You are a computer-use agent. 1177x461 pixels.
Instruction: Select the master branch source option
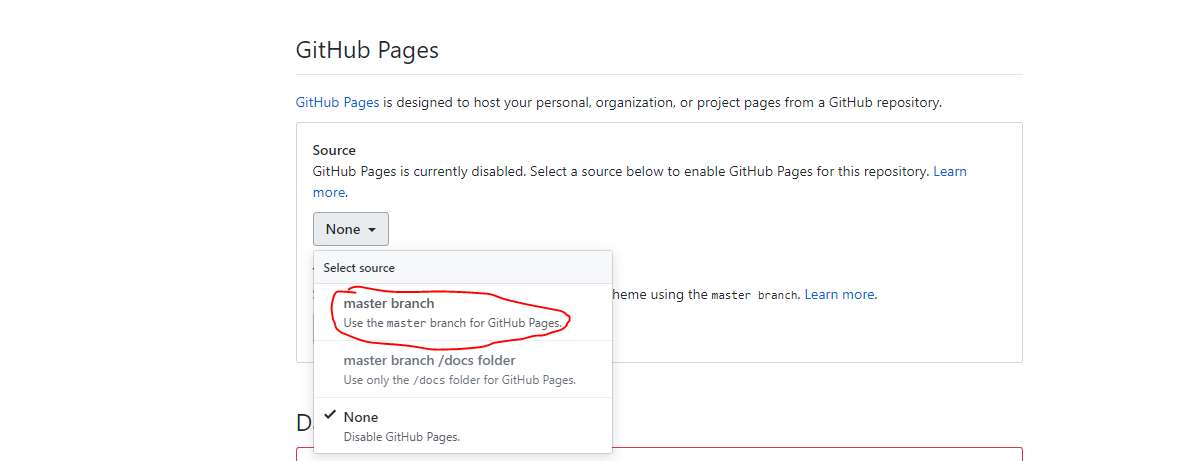(x=462, y=312)
